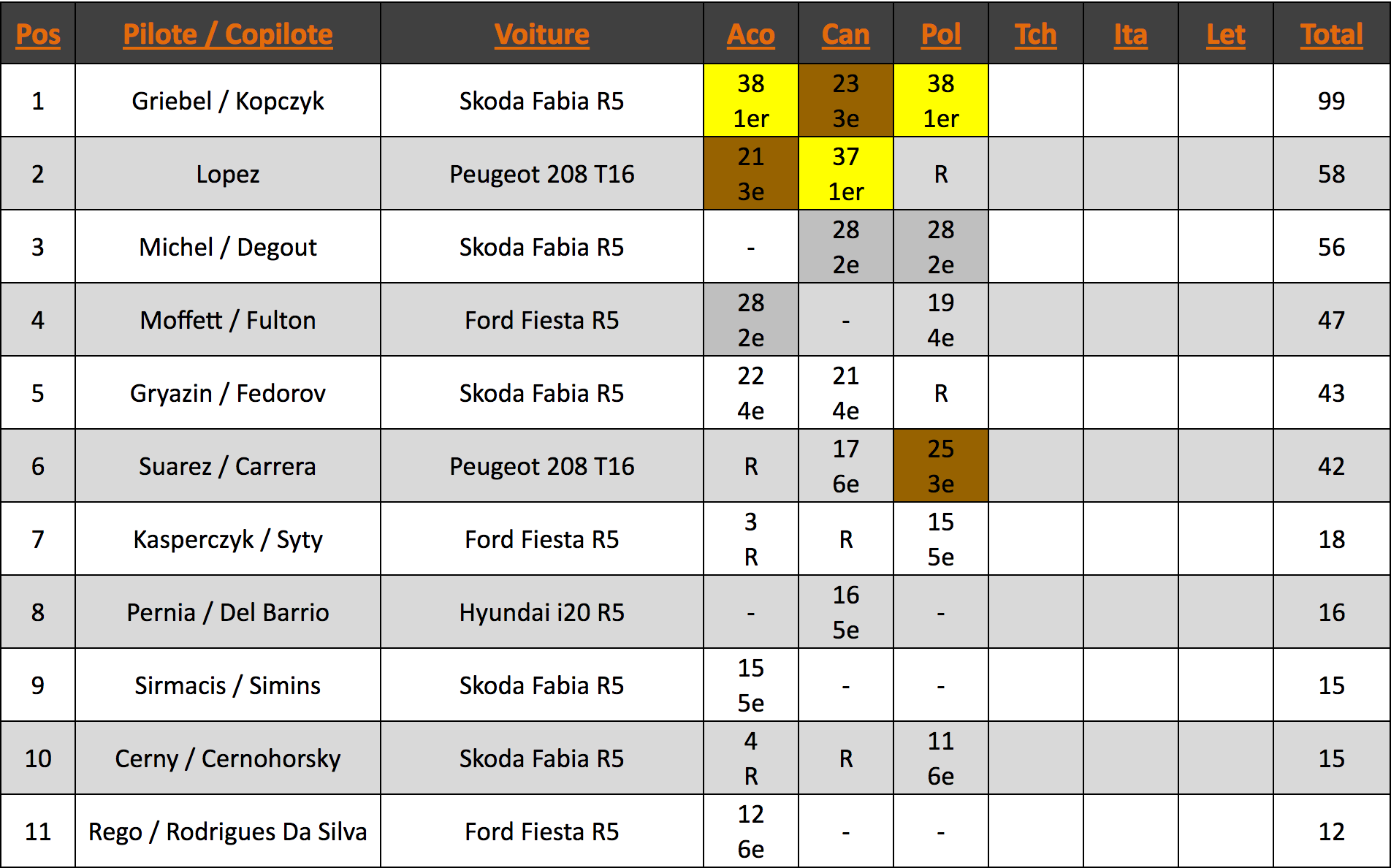Click the Hyundai i20 R5 car cell
Viewport: 1391px width, 868px height.
[541, 612]
